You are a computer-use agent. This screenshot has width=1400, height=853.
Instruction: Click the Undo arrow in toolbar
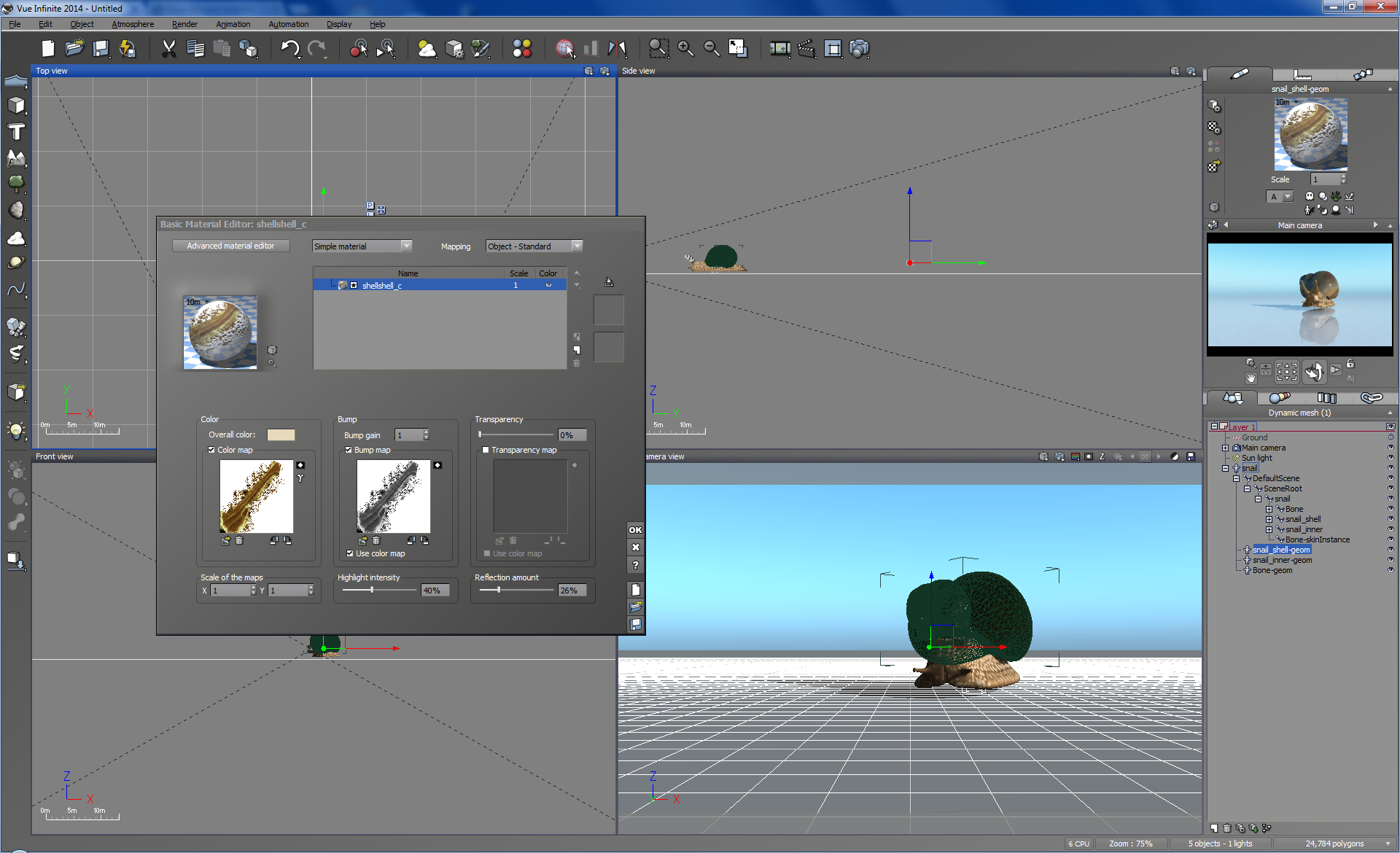[x=289, y=49]
